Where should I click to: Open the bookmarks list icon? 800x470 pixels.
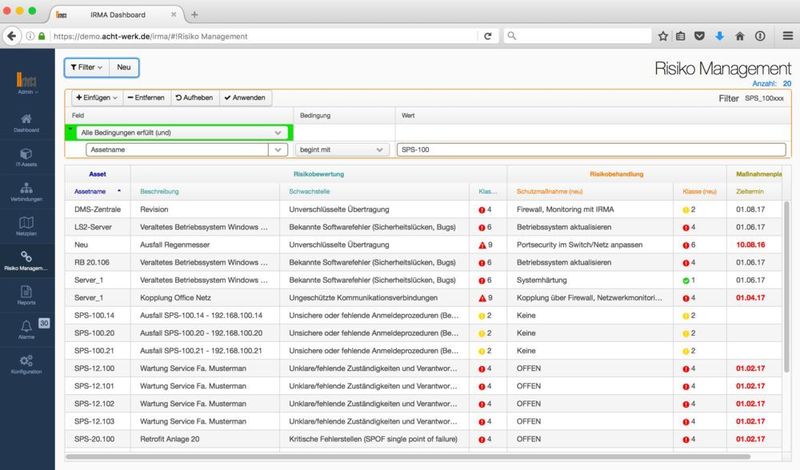click(x=681, y=36)
